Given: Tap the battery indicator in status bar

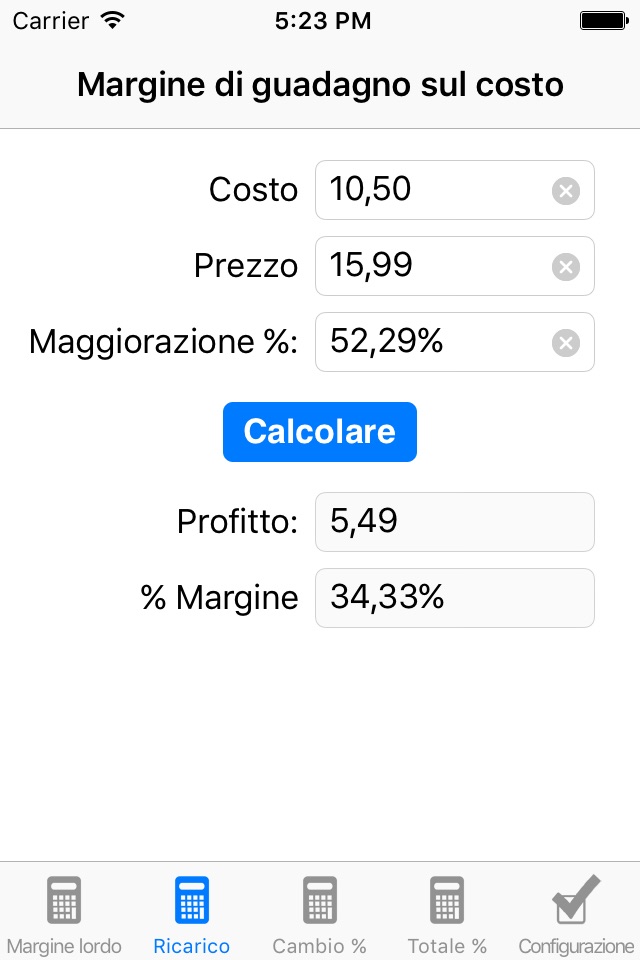Looking at the screenshot, I should 602,20.
